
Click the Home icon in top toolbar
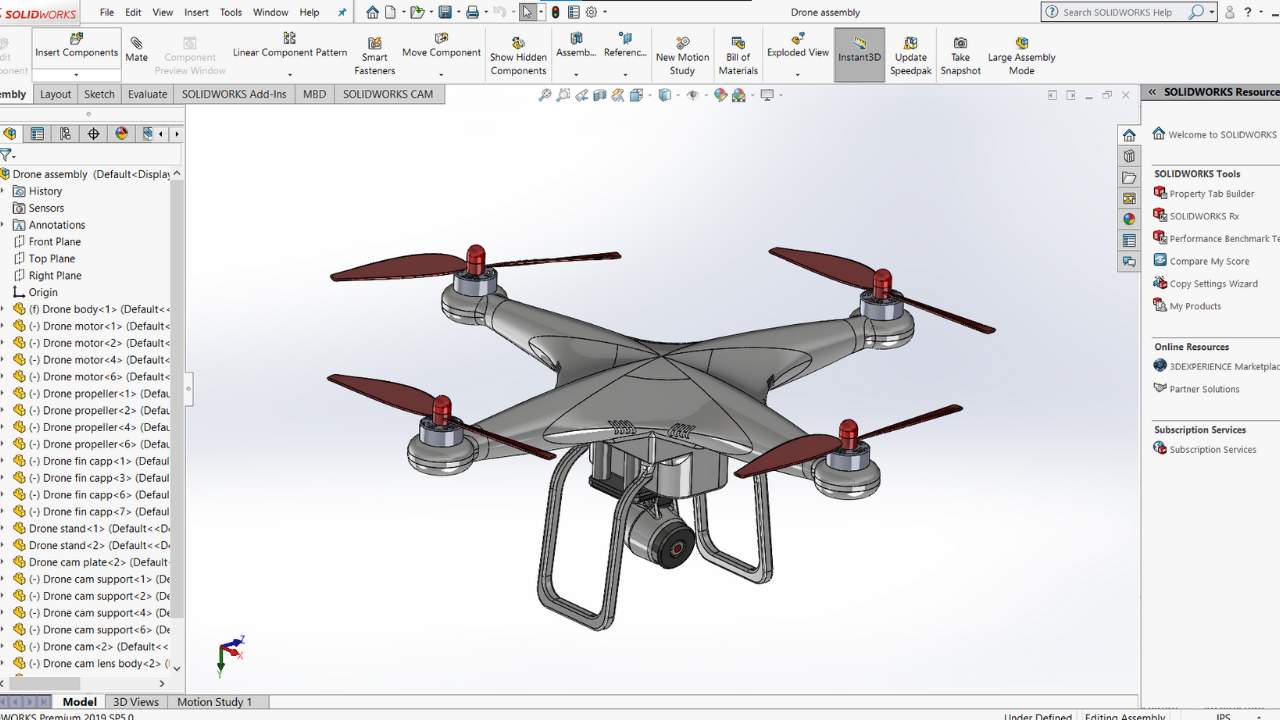(x=373, y=12)
